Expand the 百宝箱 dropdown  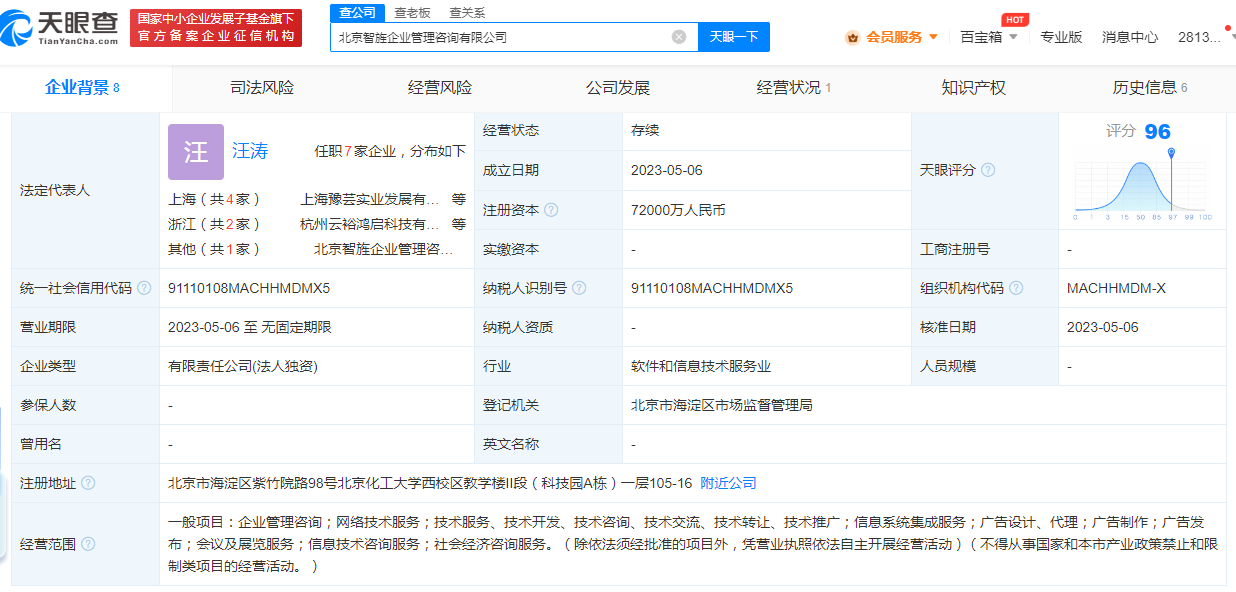click(x=1013, y=37)
